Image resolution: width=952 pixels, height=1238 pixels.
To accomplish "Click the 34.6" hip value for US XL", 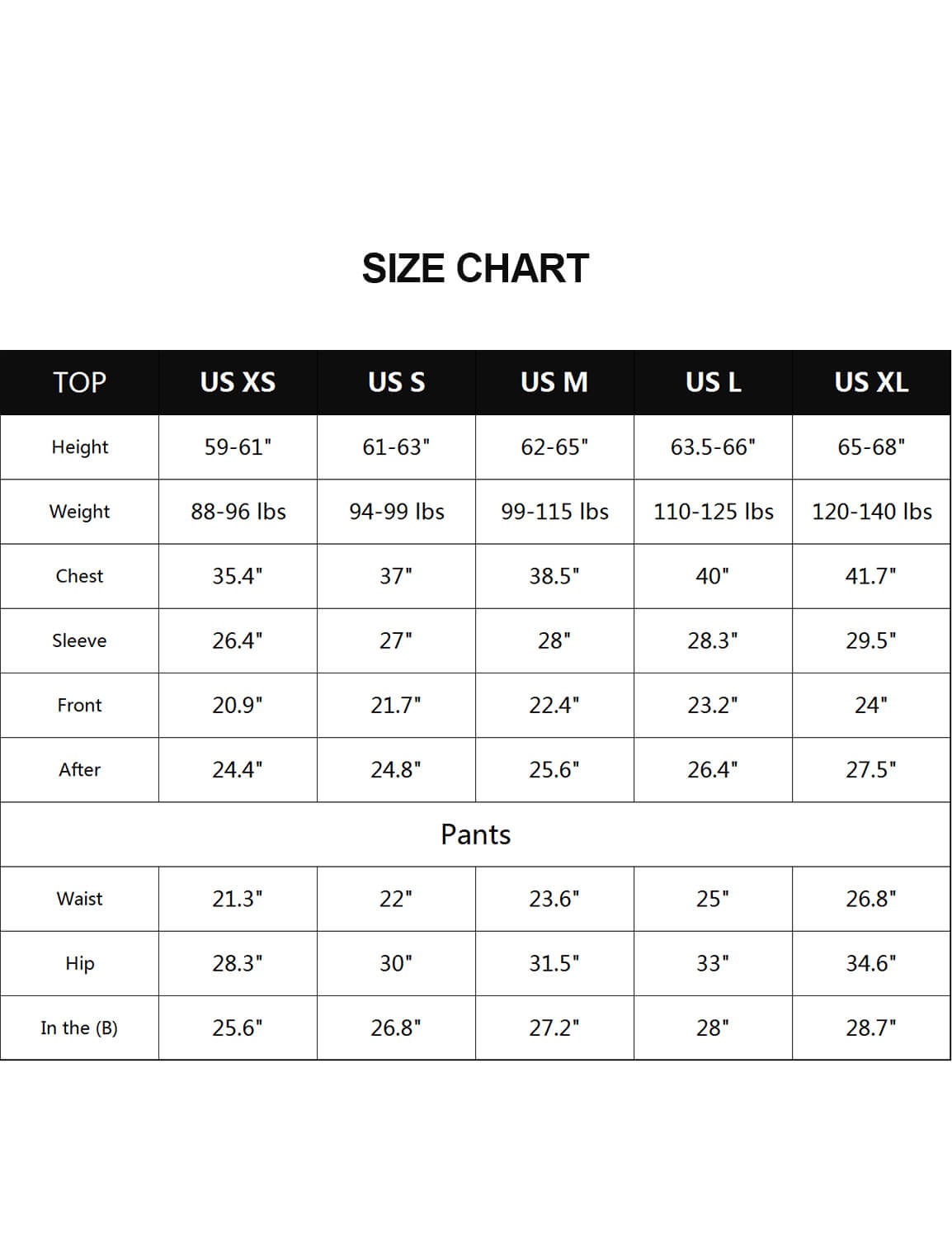I will pyautogui.click(x=871, y=963).
